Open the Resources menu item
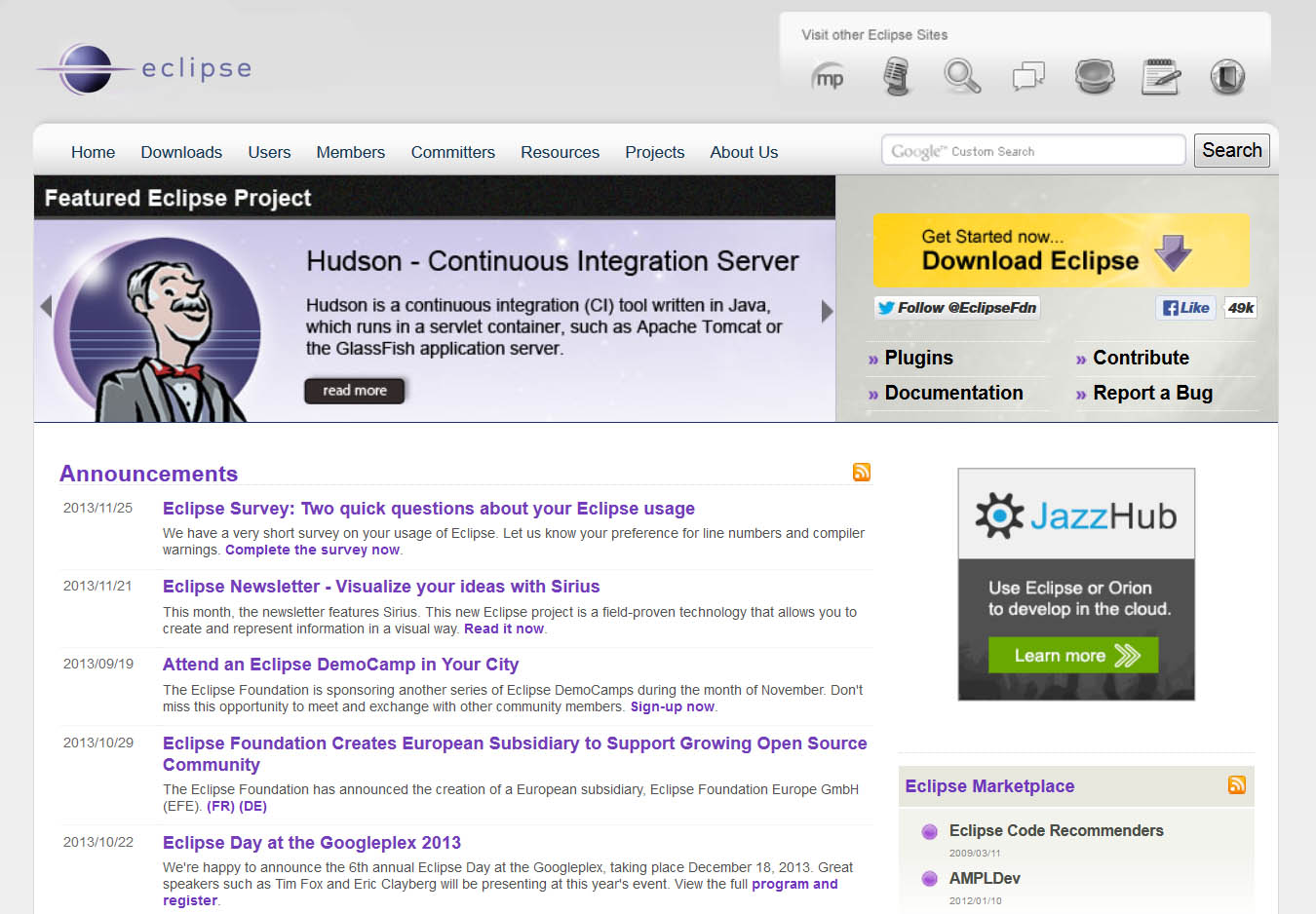The image size is (1316, 914). [x=560, y=152]
